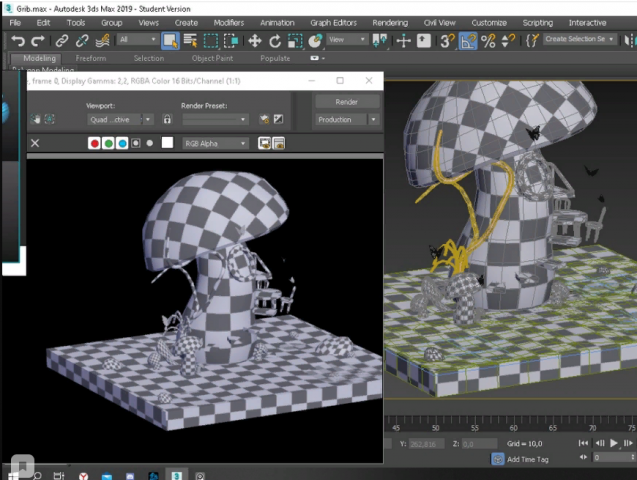Image resolution: width=637 pixels, height=480 pixels.
Task: Open the Civil View menu
Action: click(x=440, y=23)
